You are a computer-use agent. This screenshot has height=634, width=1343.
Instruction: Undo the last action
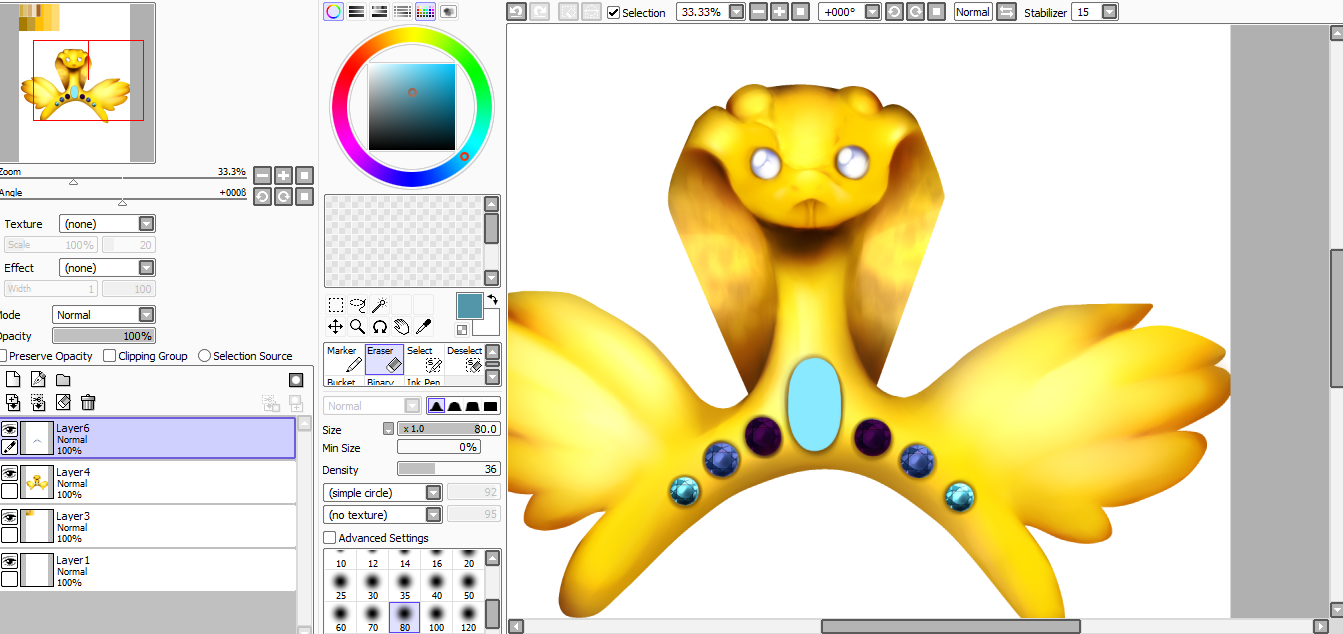pyautogui.click(x=516, y=12)
